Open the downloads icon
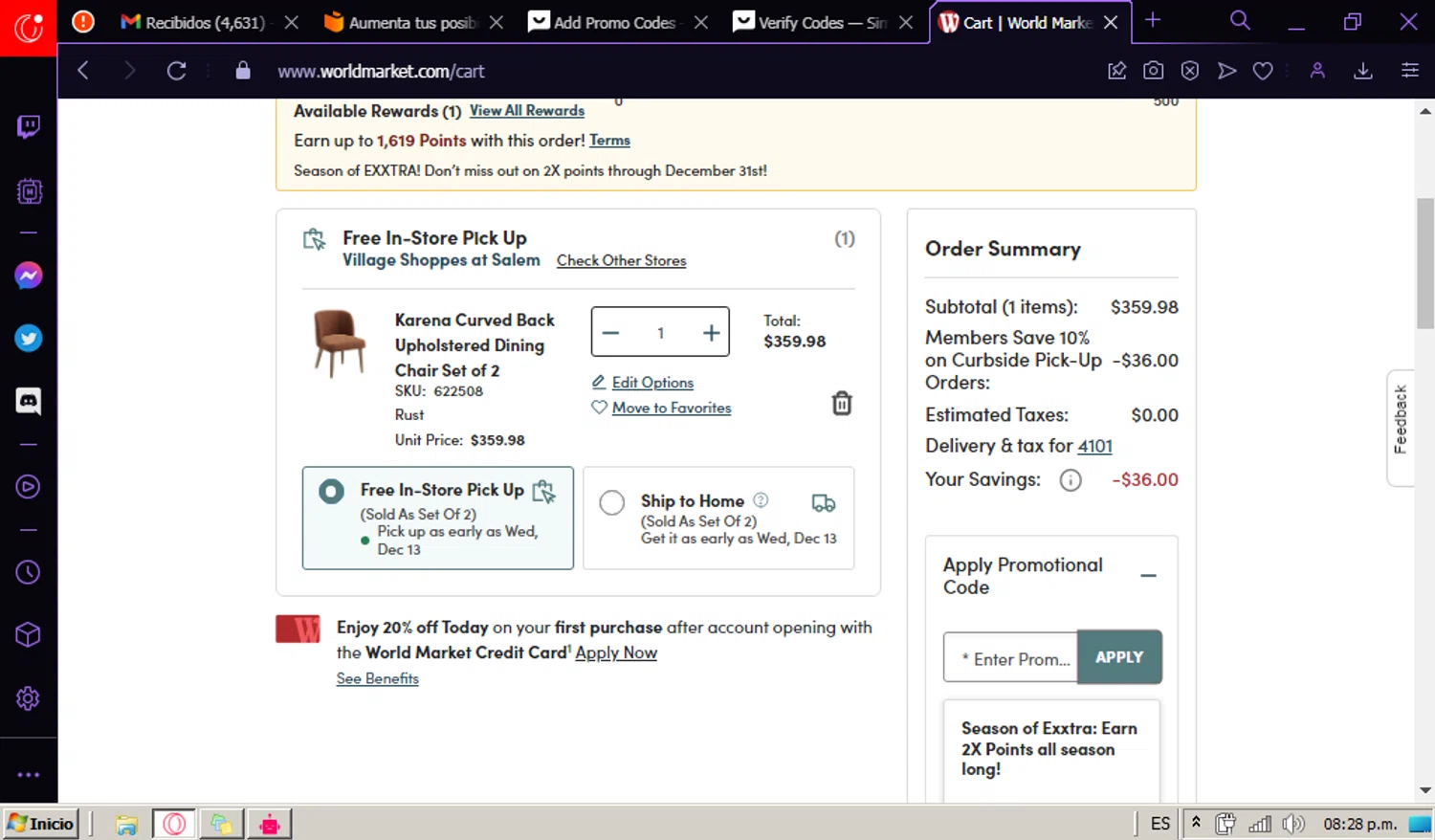 (1363, 71)
